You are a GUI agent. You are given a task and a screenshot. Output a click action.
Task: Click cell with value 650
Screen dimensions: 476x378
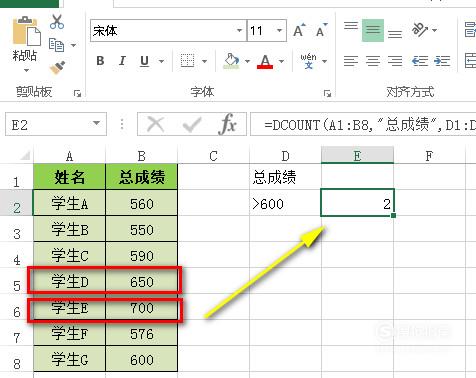pos(142,281)
